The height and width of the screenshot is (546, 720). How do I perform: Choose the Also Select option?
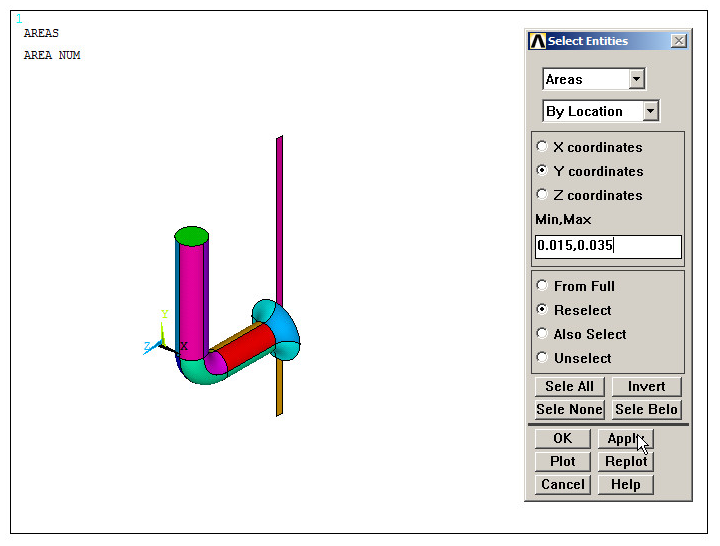tap(542, 333)
